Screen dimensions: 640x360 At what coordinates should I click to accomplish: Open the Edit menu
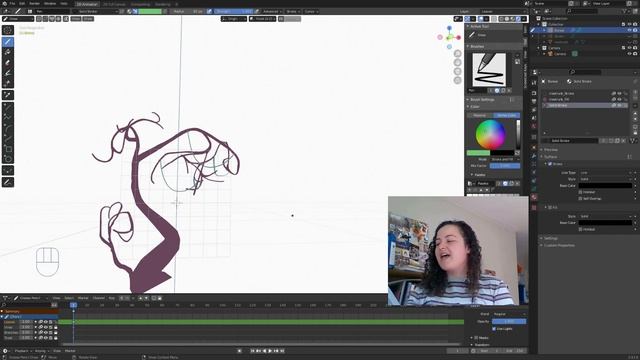coord(22,3)
